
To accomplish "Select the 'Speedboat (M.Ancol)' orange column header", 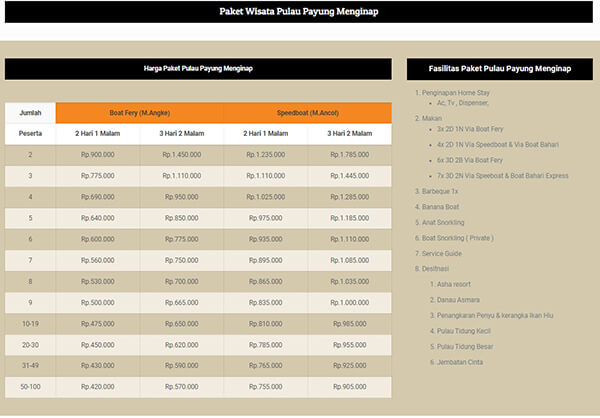I will pos(308,113).
